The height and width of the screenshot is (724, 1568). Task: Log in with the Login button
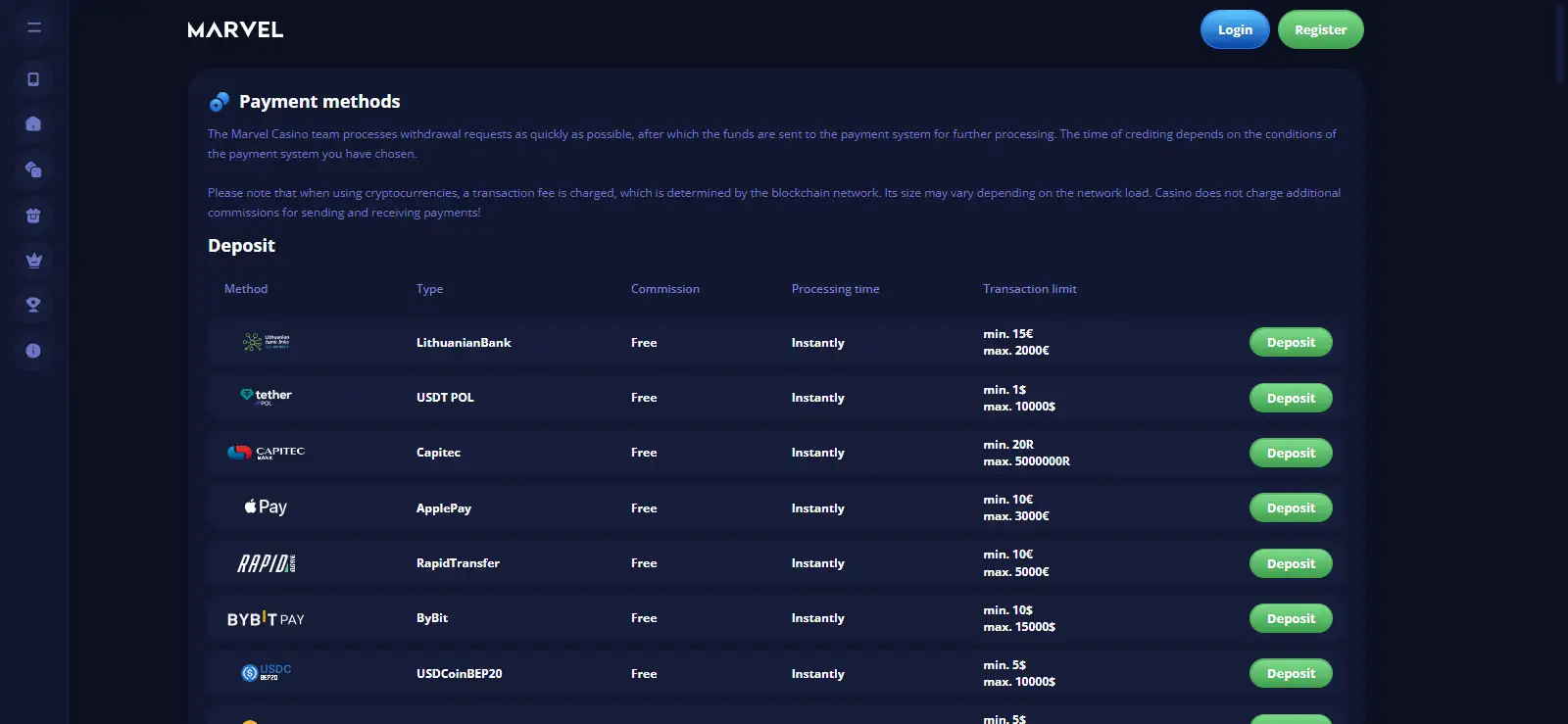pyautogui.click(x=1235, y=29)
